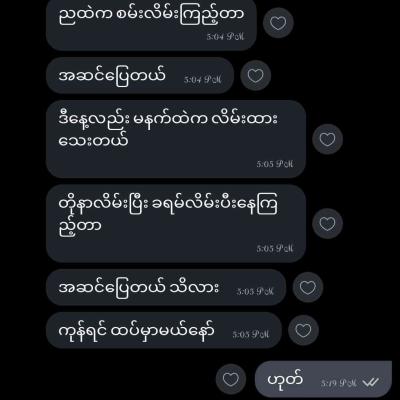Click the 5:05 PM time on 'အဆင်ပြေတယ် သိလား'

[x=255, y=291]
